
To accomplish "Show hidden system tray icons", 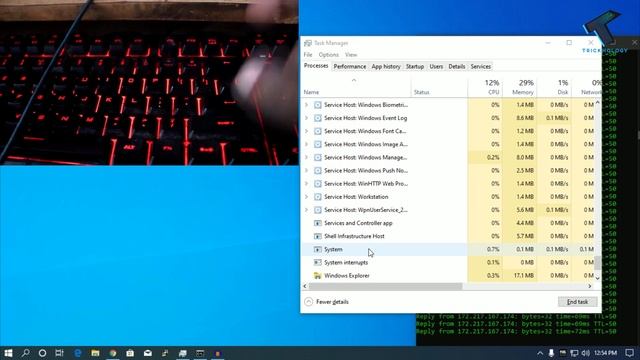I will pos(540,353).
